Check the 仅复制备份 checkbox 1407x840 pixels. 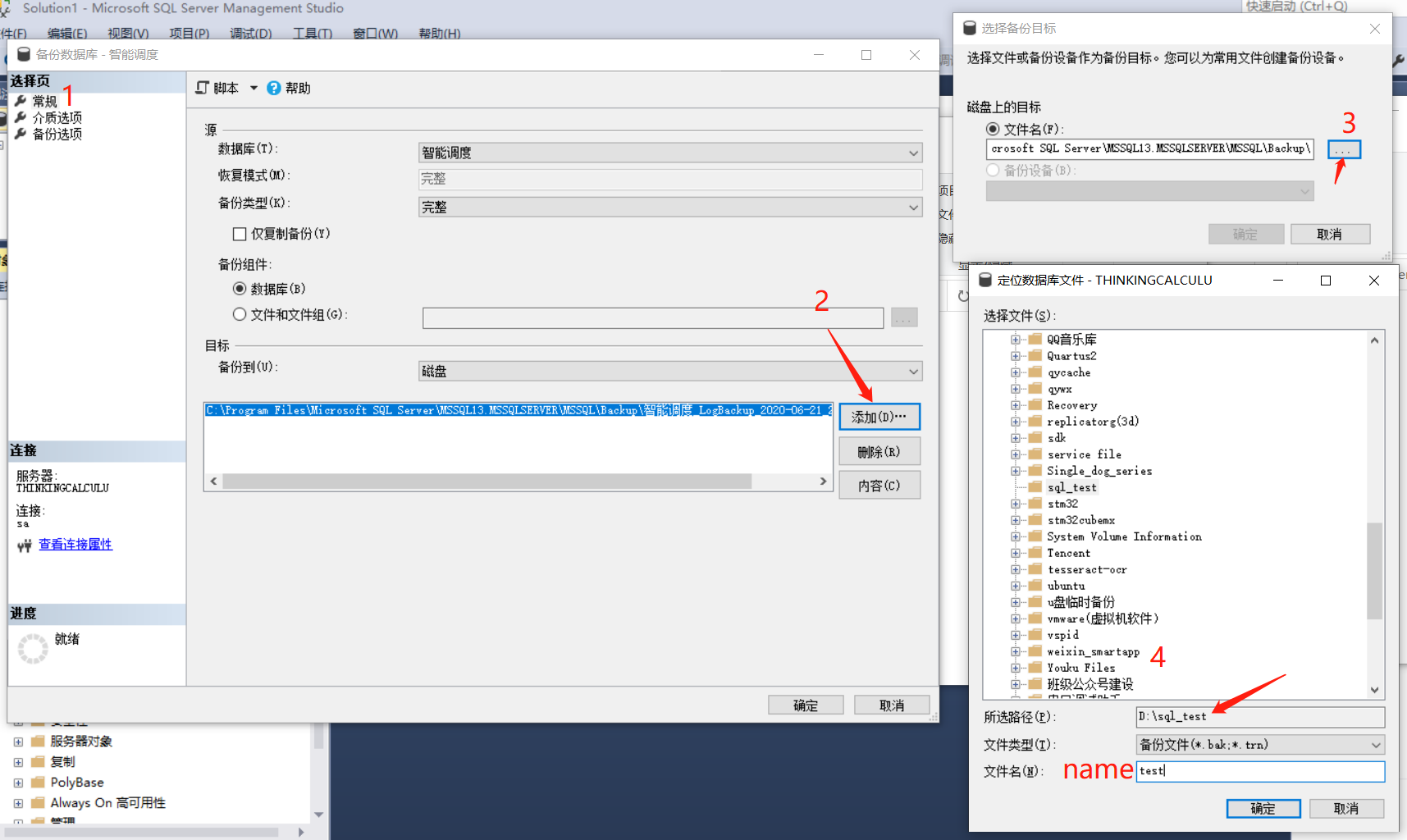(x=240, y=234)
